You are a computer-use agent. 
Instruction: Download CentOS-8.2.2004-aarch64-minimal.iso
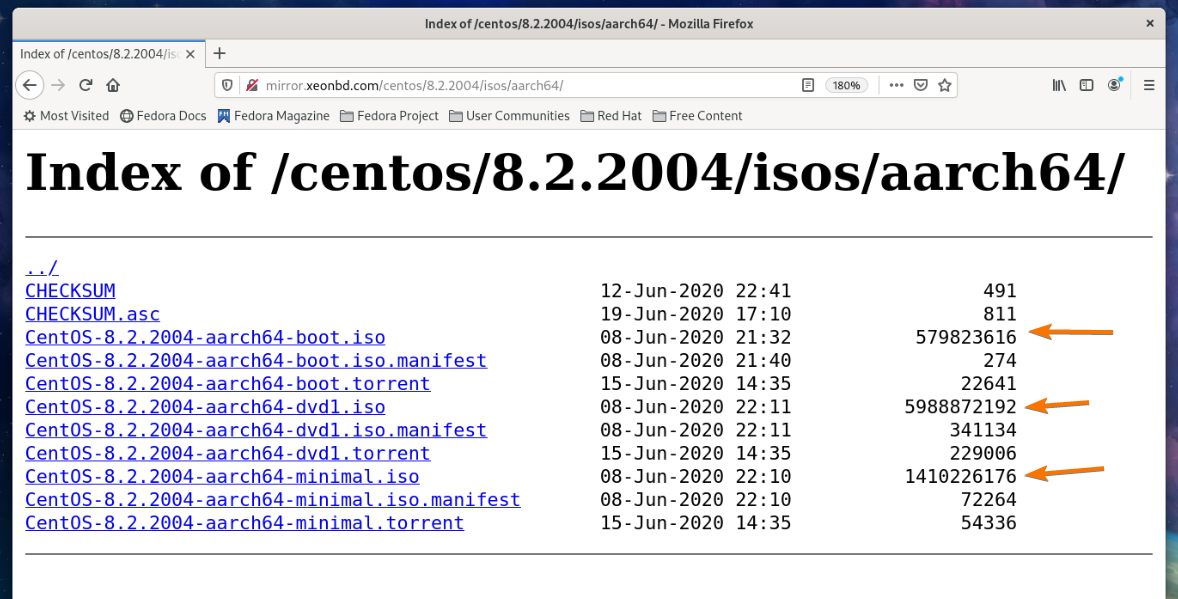coord(222,477)
